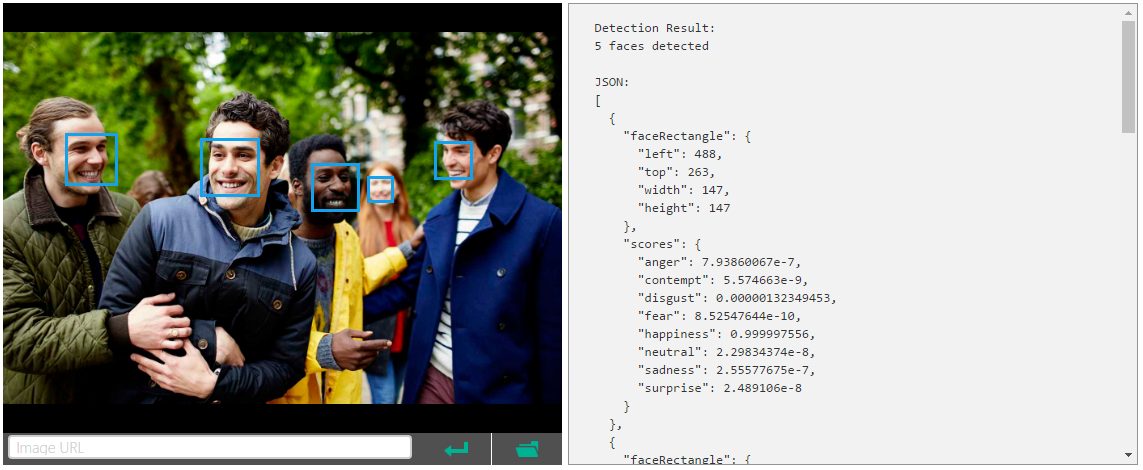
Task: Click the "surprise" score line
Action: coord(719,388)
